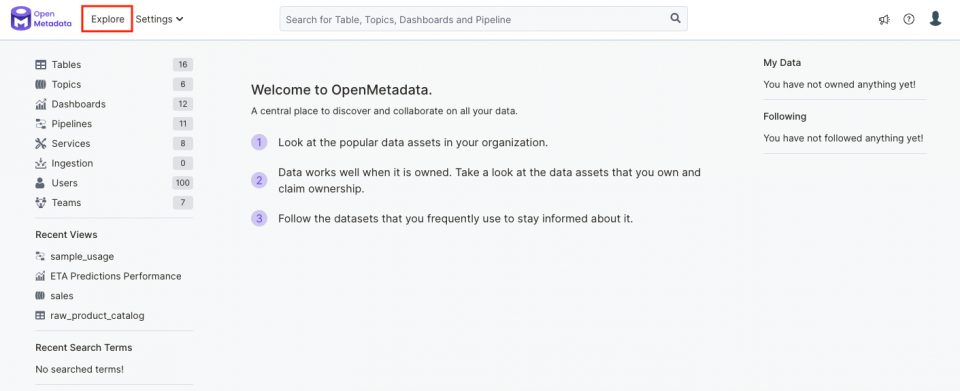Image resolution: width=960 pixels, height=391 pixels.
Task: Open the Topics list
Action: (x=114, y=84)
